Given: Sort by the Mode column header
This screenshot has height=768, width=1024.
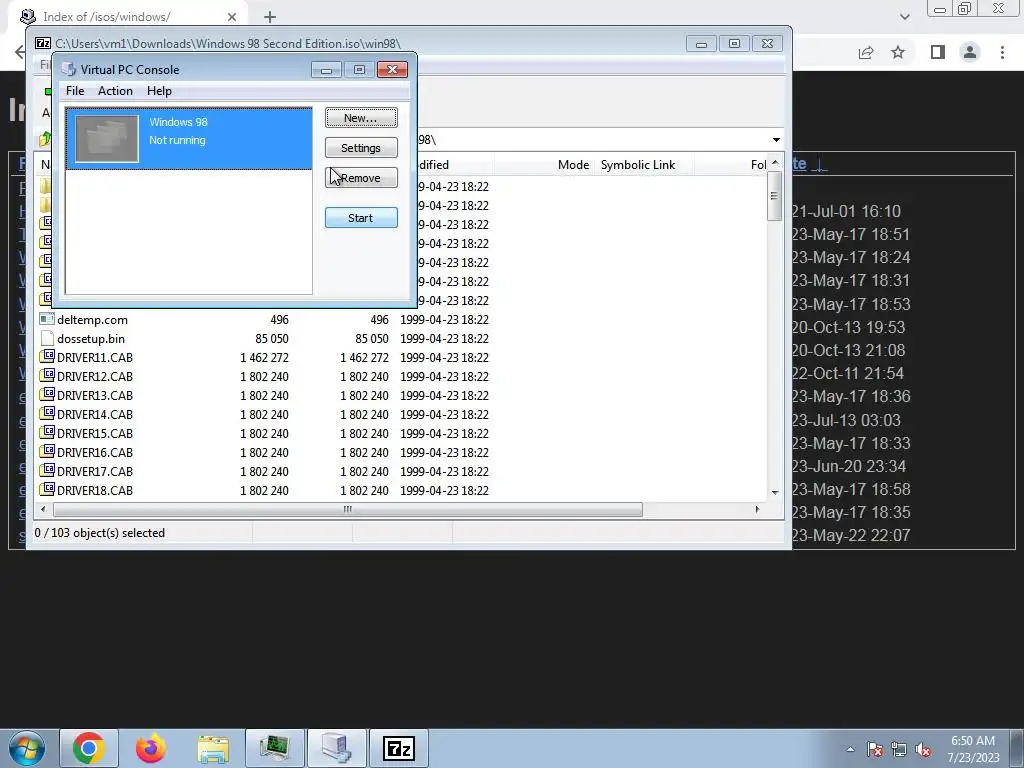Looking at the screenshot, I should click(x=573, y=165).
